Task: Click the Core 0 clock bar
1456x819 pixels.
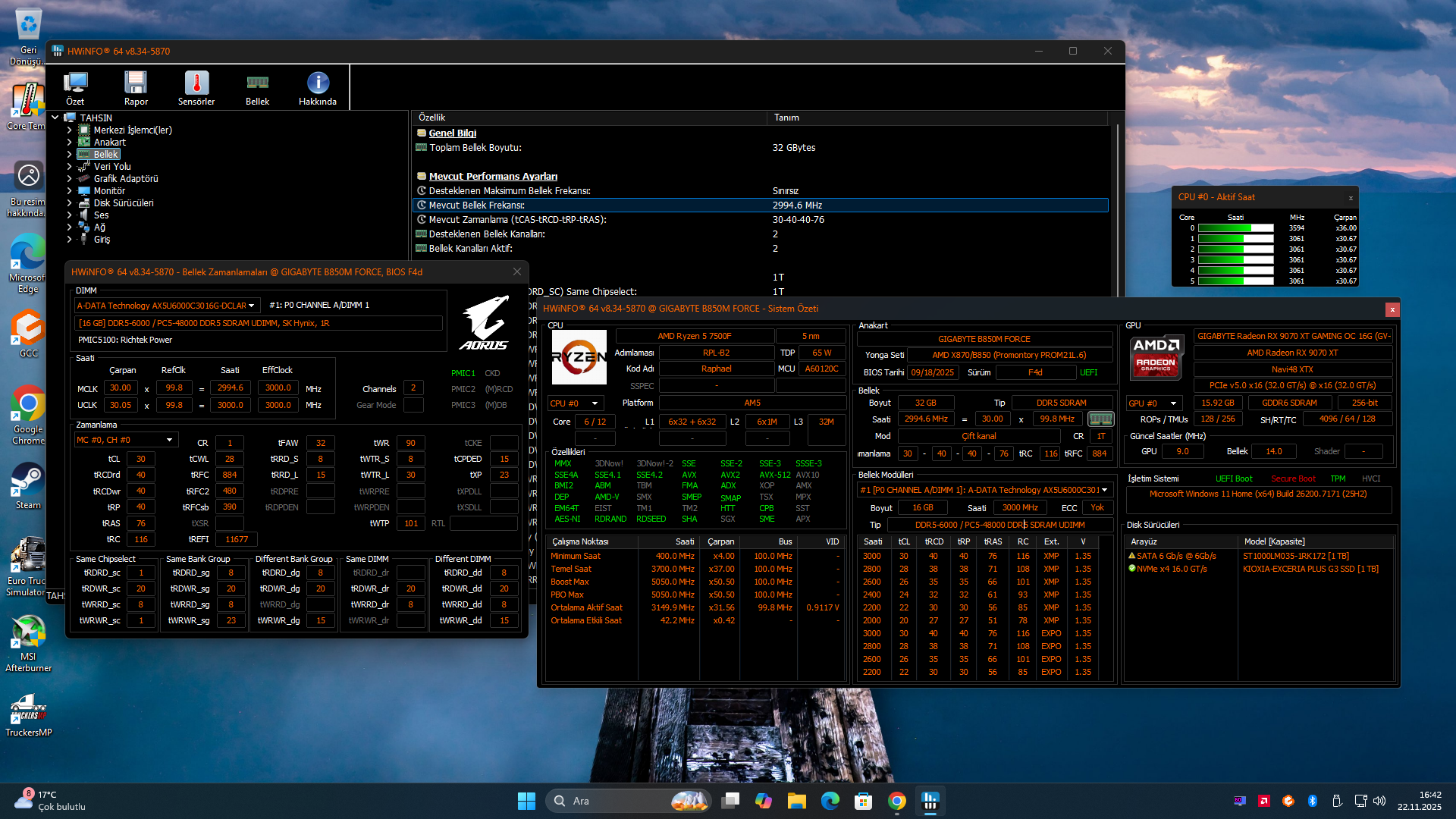Action: (x=1235, y=228)
